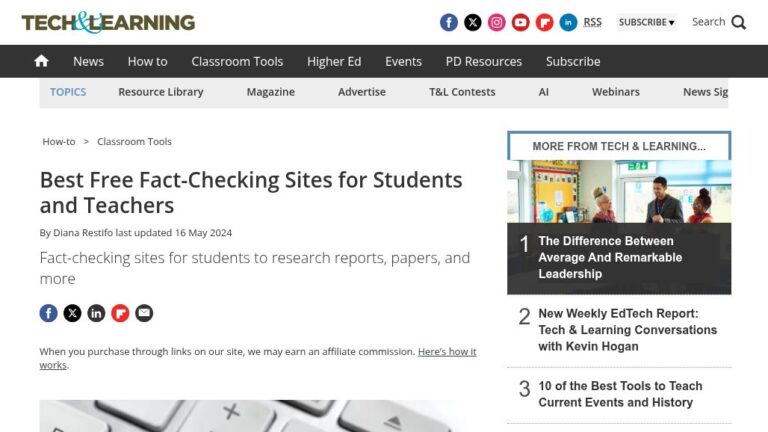The height and width of the screenshot is (432, 768).
Task: Open Instagram page from header icons
Action: pyautogui.click(x=497, y=22)
